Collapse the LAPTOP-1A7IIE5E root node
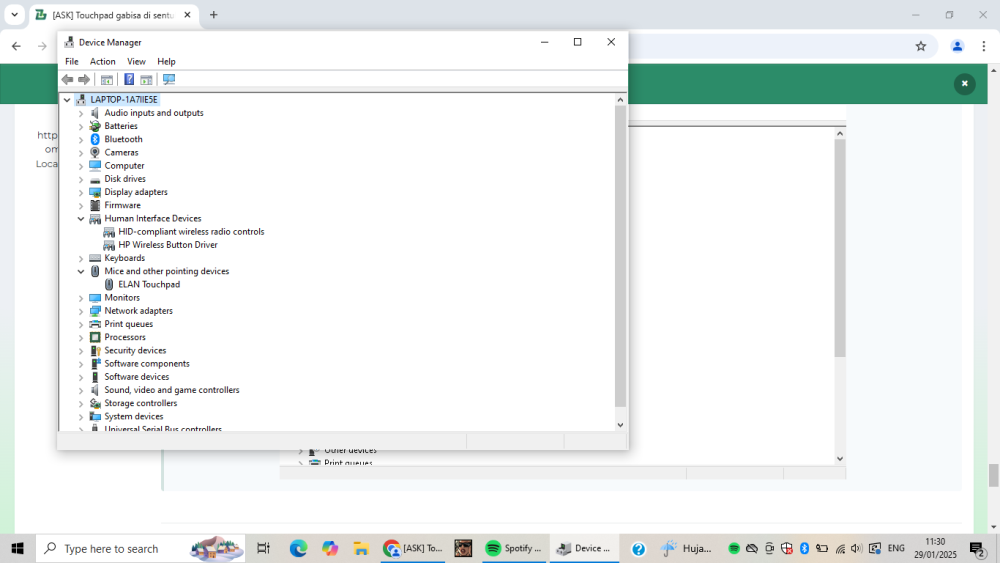Screen dimensions: 1000x563 click(x=67, y=100)
